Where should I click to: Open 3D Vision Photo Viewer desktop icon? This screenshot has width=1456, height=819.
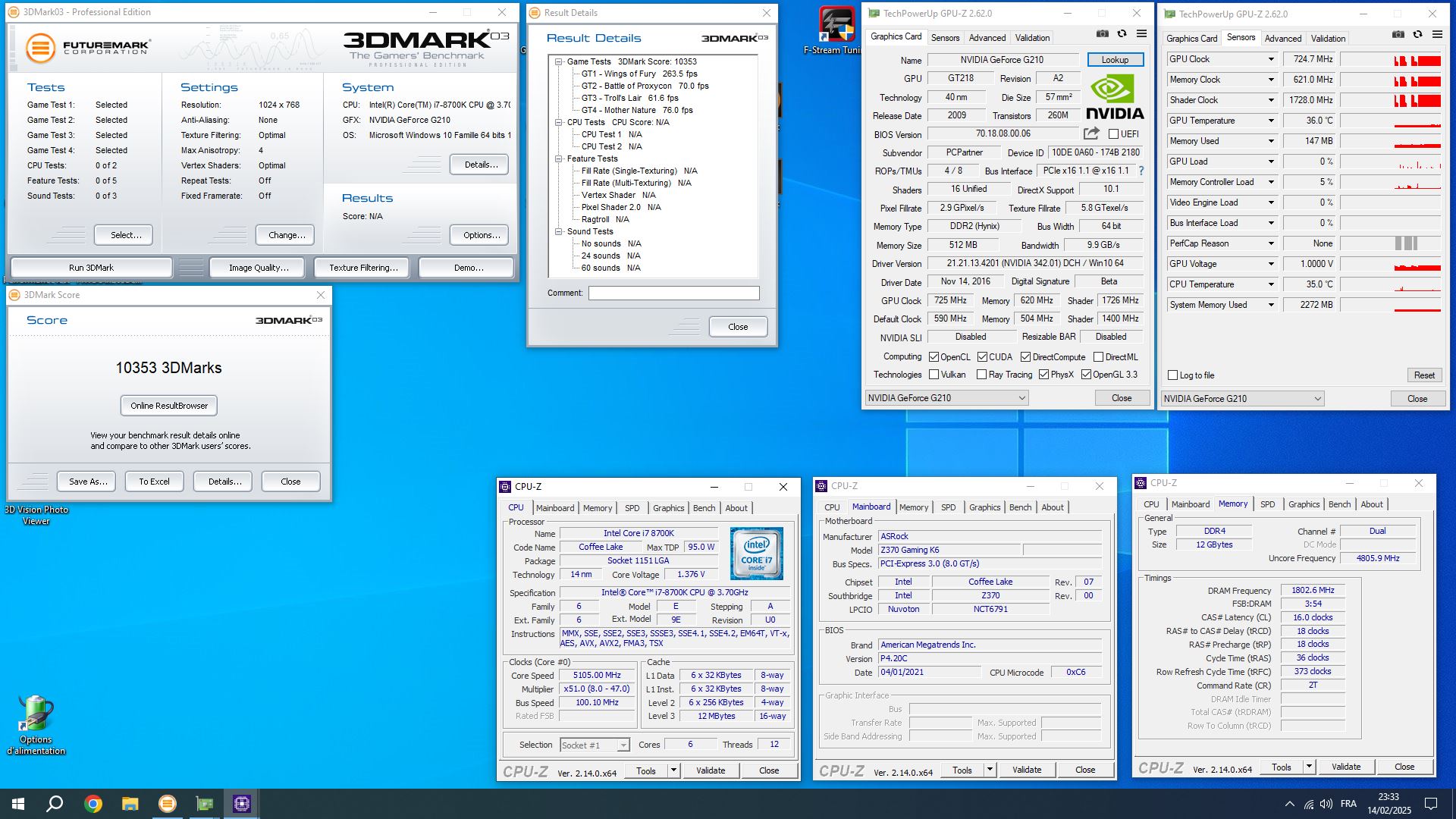point(36,515)
